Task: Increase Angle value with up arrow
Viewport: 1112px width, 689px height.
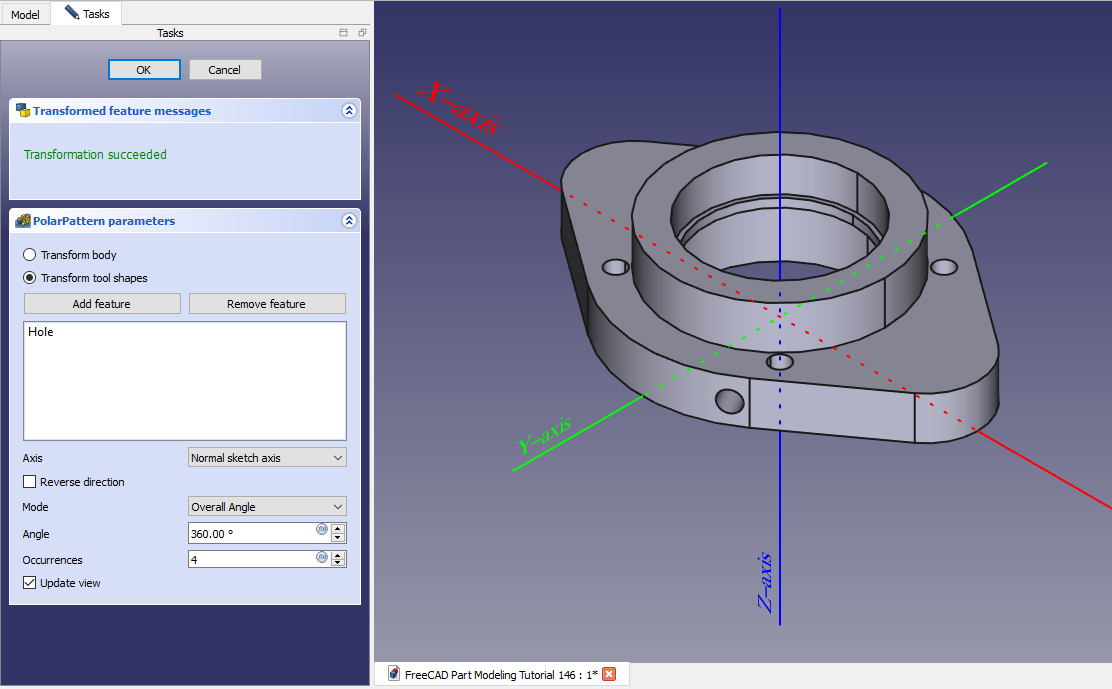Action: [x=338, y=529]
